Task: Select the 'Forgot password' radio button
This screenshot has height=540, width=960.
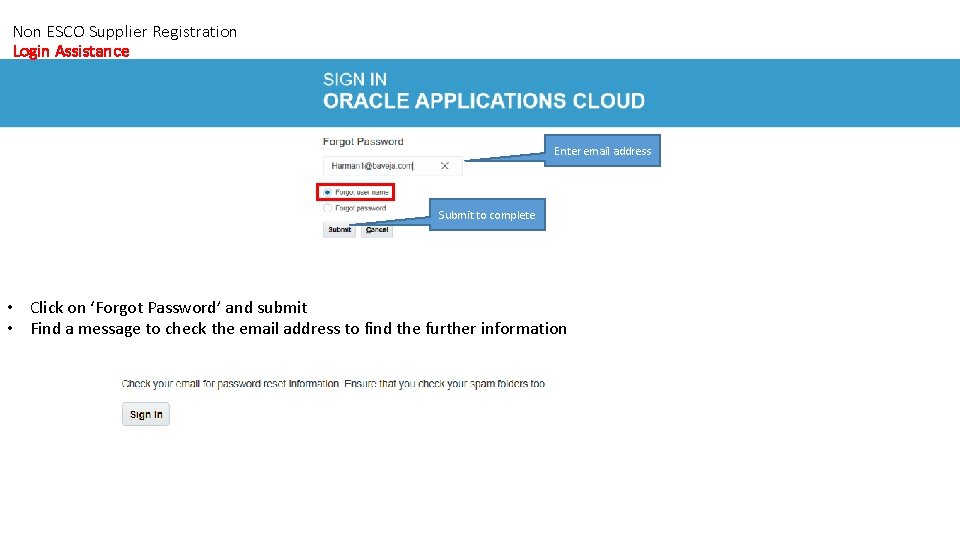Action: [328, 208]
